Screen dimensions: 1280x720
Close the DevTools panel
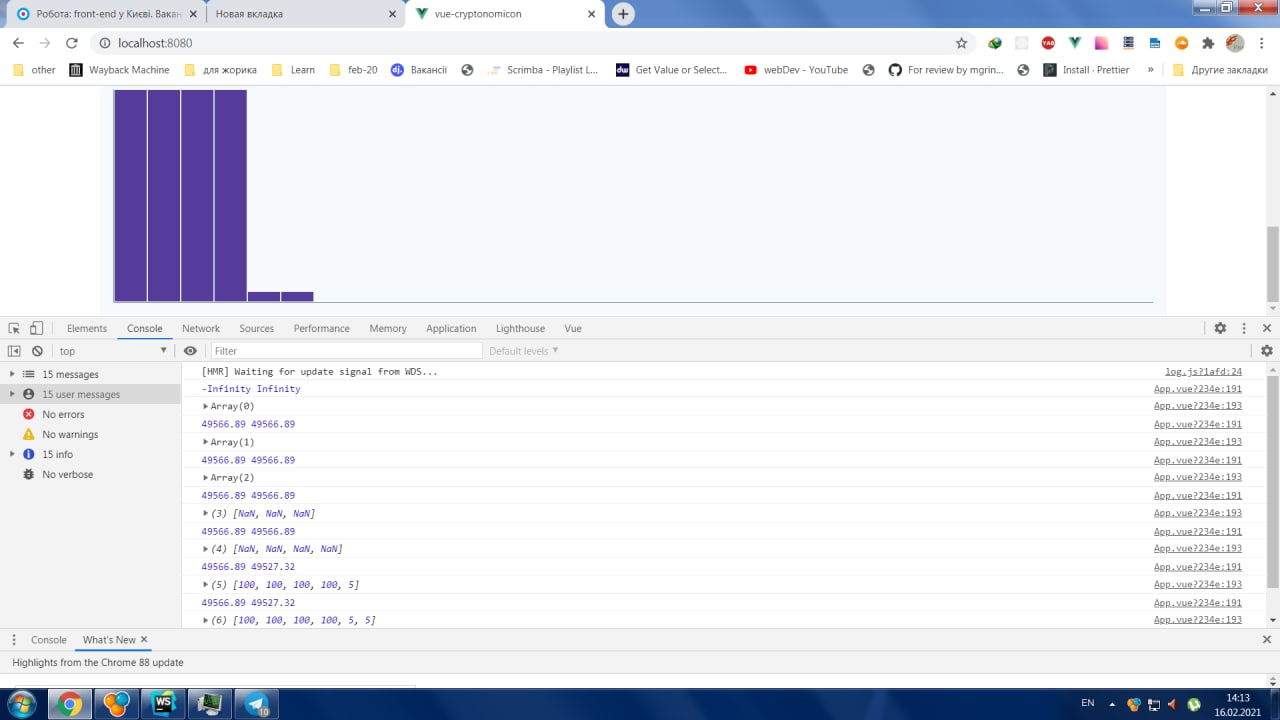[x=1267, y=328]
